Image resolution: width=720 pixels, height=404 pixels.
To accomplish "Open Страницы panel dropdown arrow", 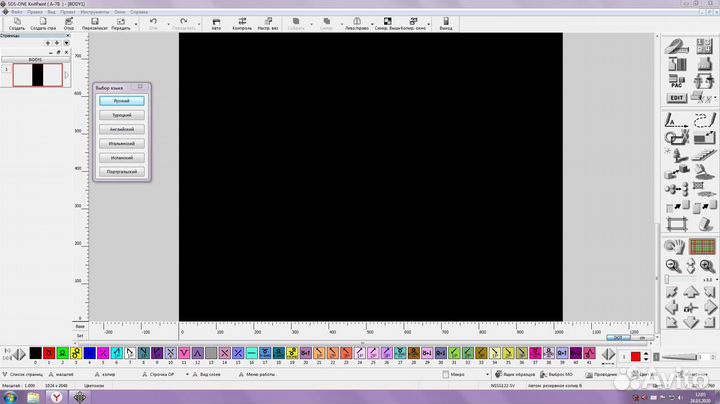I will coord(67,43).
